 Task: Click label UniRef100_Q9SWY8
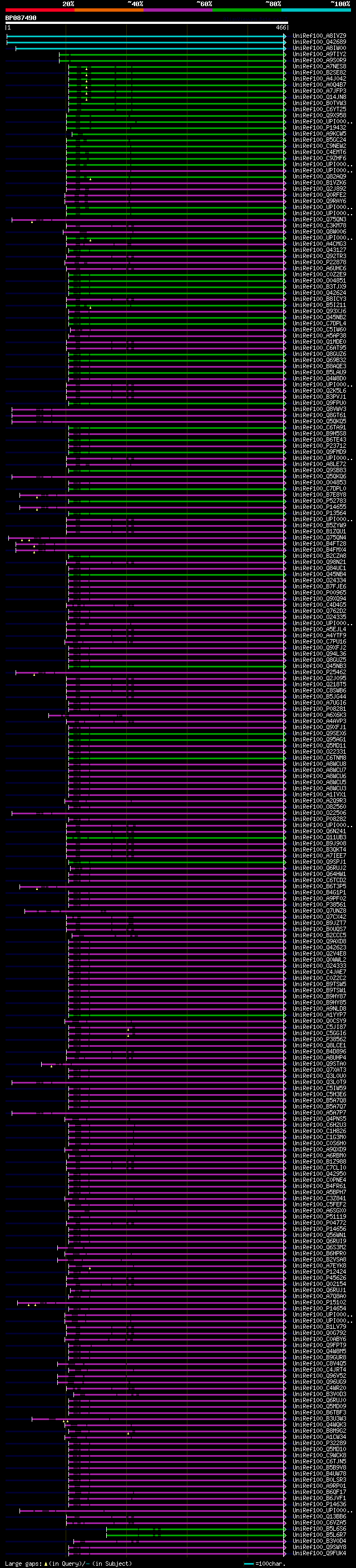point(319,1547)
